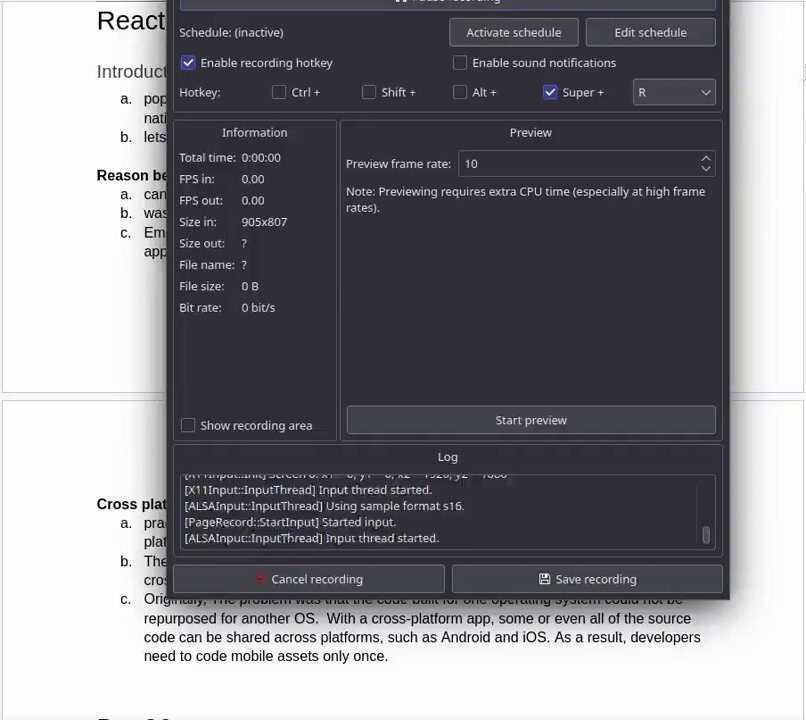The height and width of the screenshot is (720, 806).
Task: Click the Start preview button
Action: 531,420
